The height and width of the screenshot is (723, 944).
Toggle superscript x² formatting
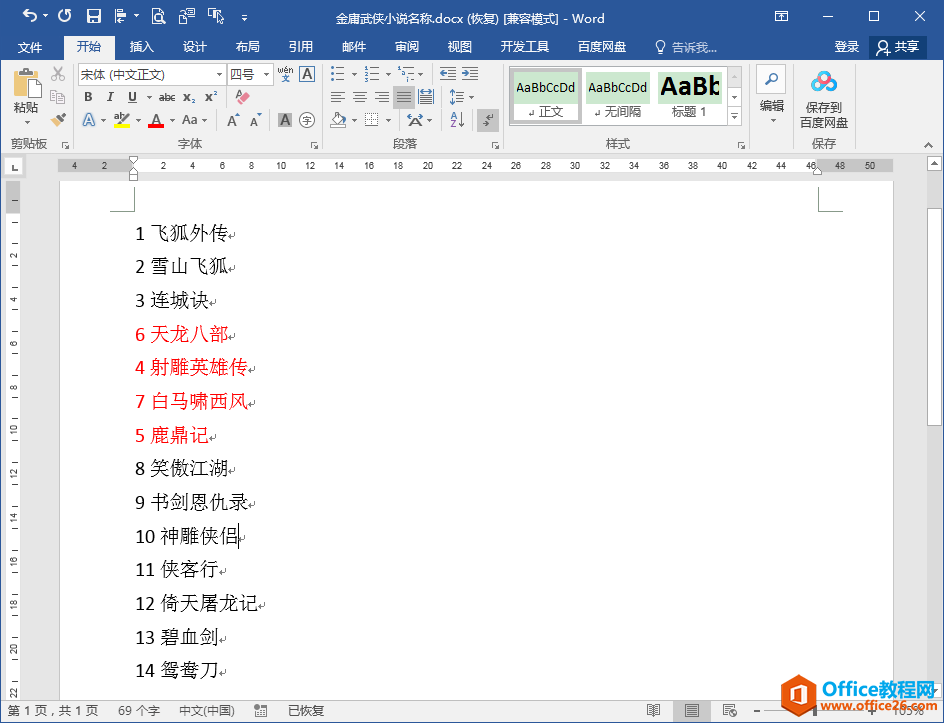coord(211,97)
